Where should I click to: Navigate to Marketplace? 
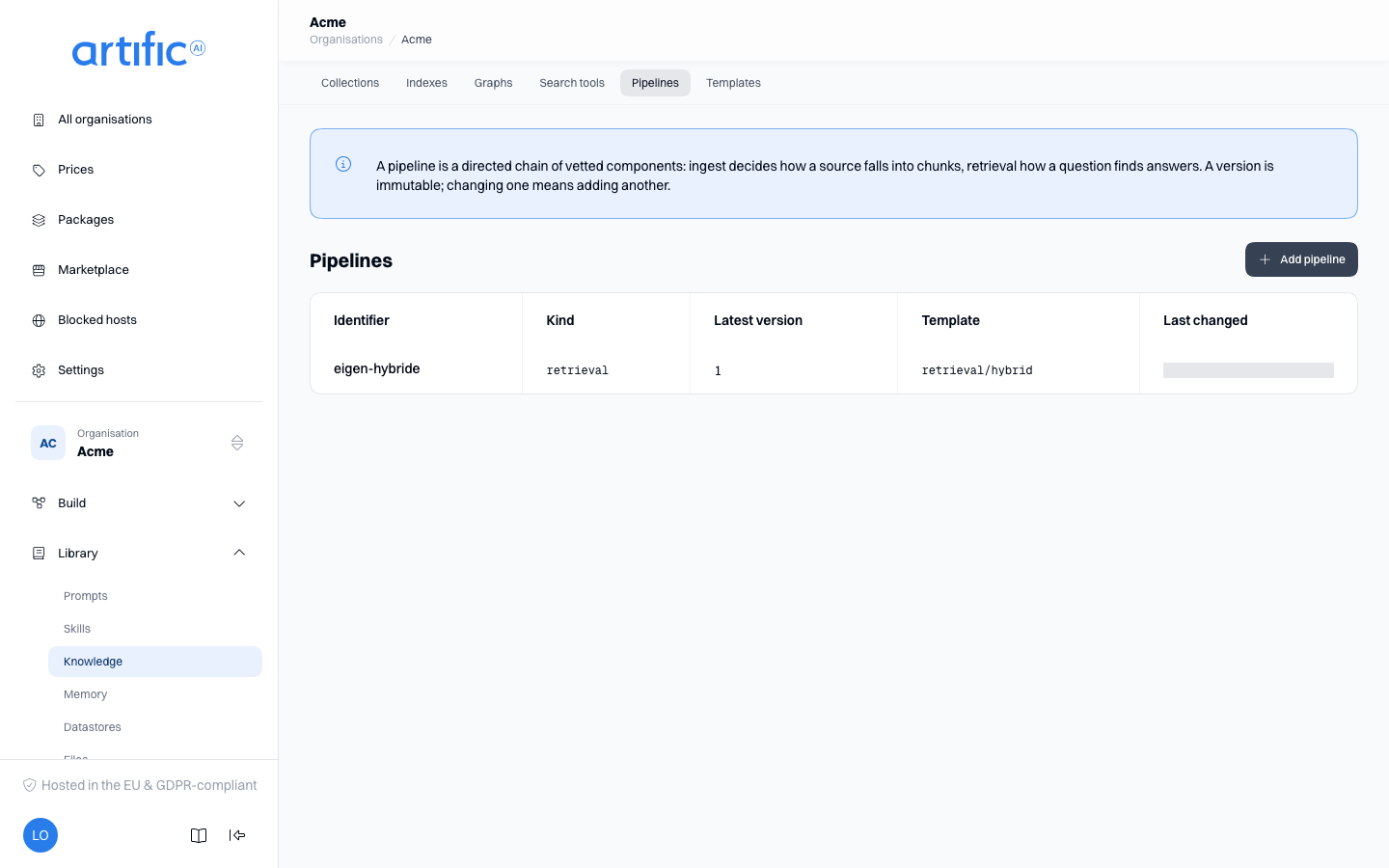(139, 270)
